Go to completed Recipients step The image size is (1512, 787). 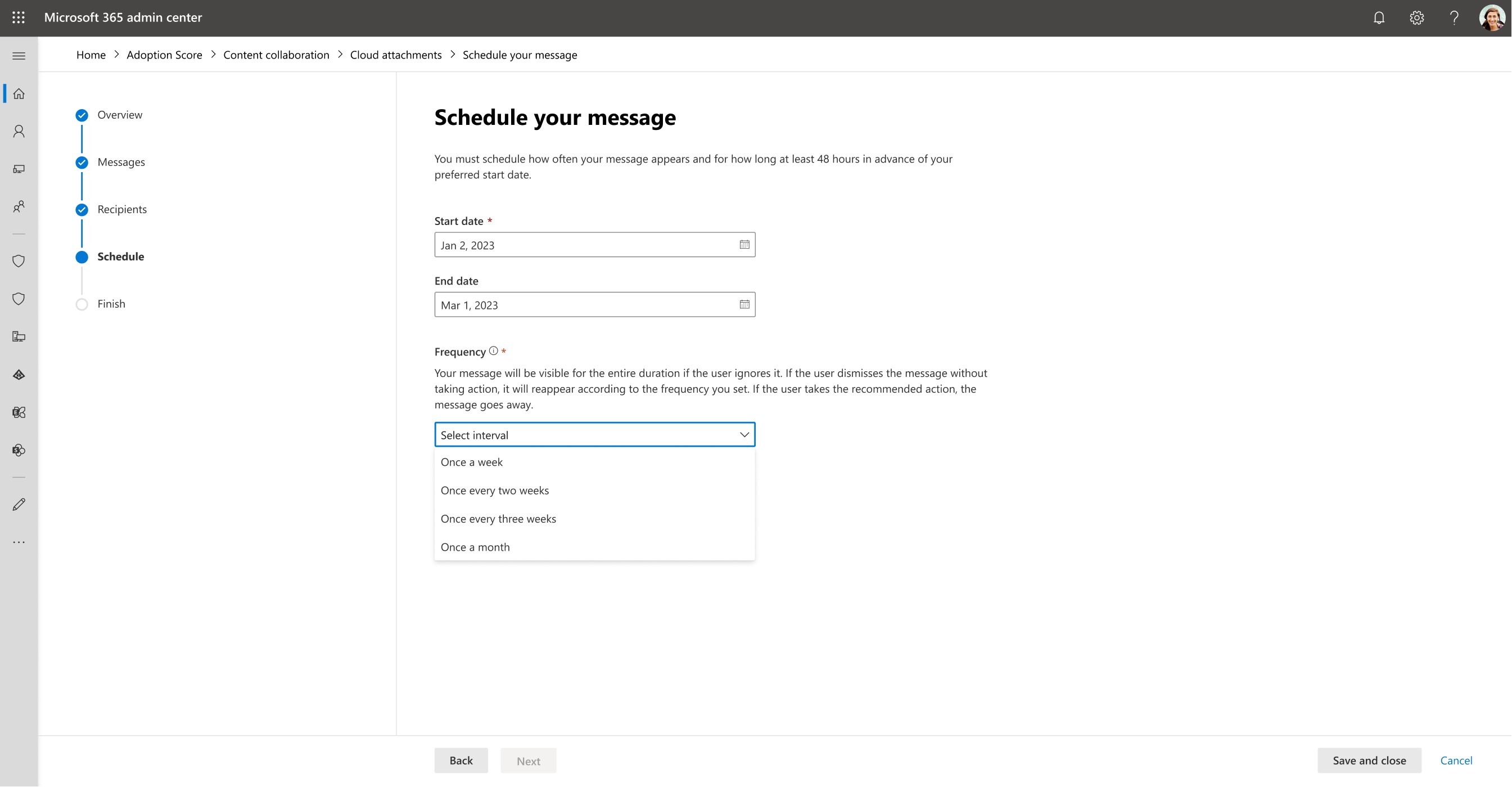tap(121, 210)
